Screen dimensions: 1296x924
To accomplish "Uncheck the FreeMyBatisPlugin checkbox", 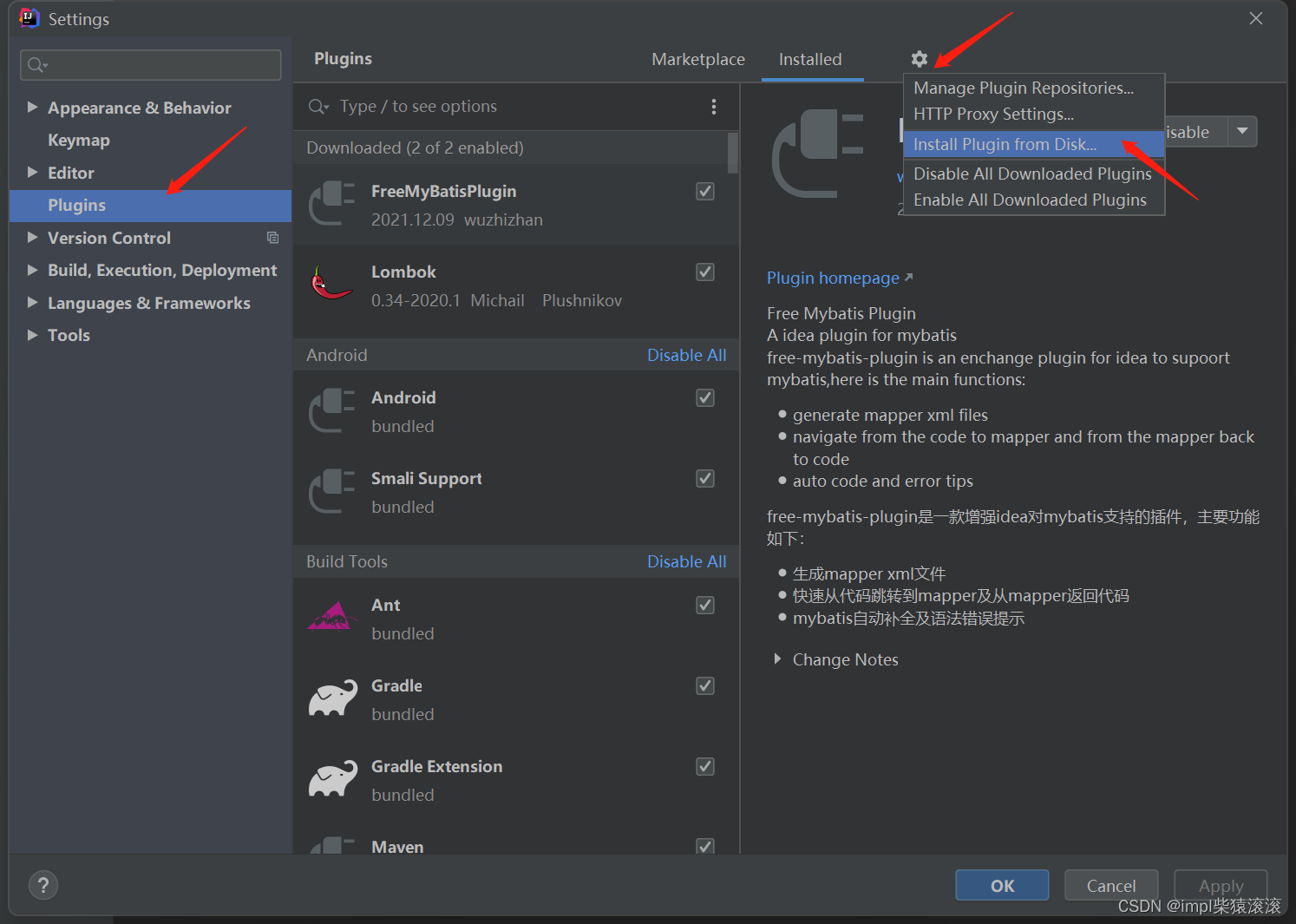I will point(705,192).
